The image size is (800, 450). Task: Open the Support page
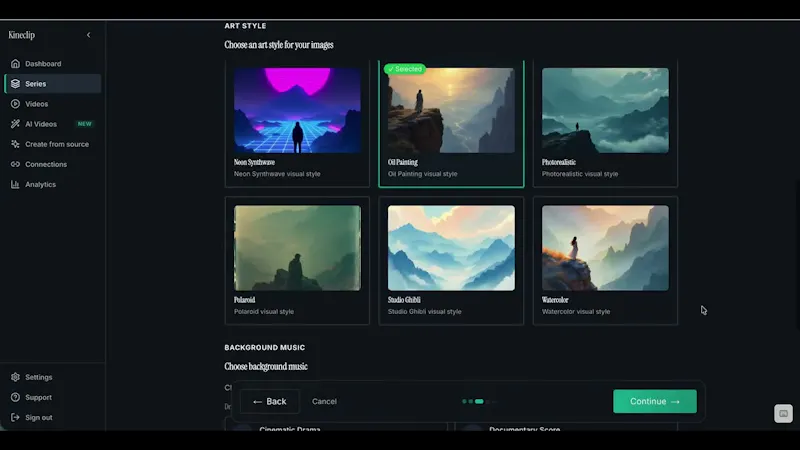pos(53,397)
